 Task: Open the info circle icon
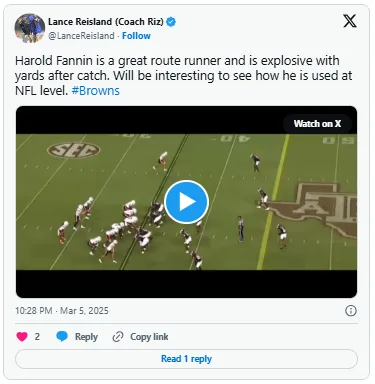(x=351, y=311)
